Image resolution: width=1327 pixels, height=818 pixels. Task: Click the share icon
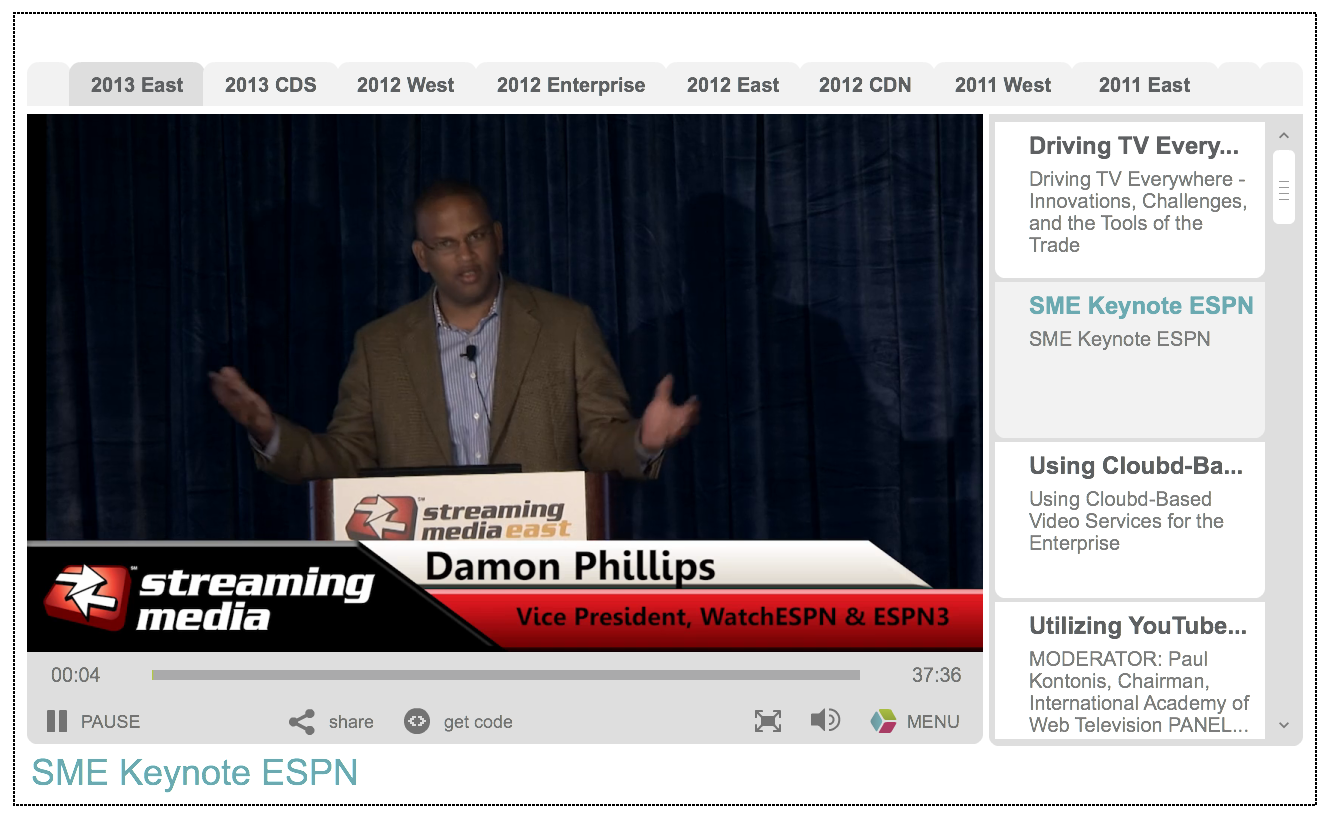(x=301, y=722)
